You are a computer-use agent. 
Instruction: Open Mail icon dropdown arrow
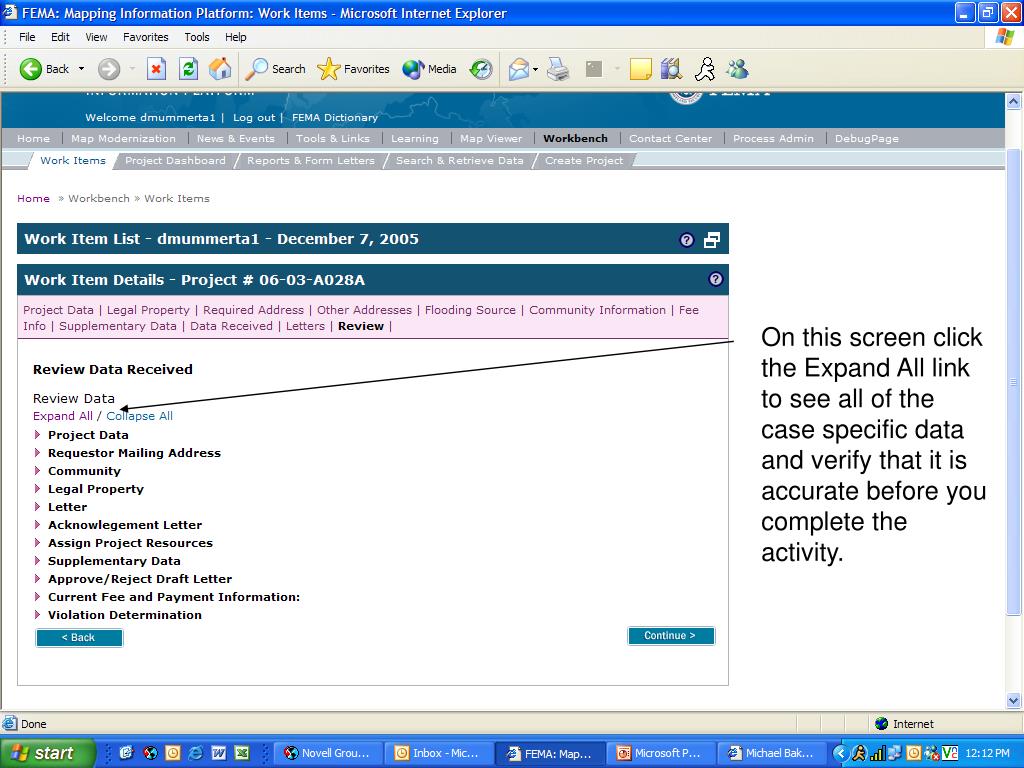click(x=536, y=69)
